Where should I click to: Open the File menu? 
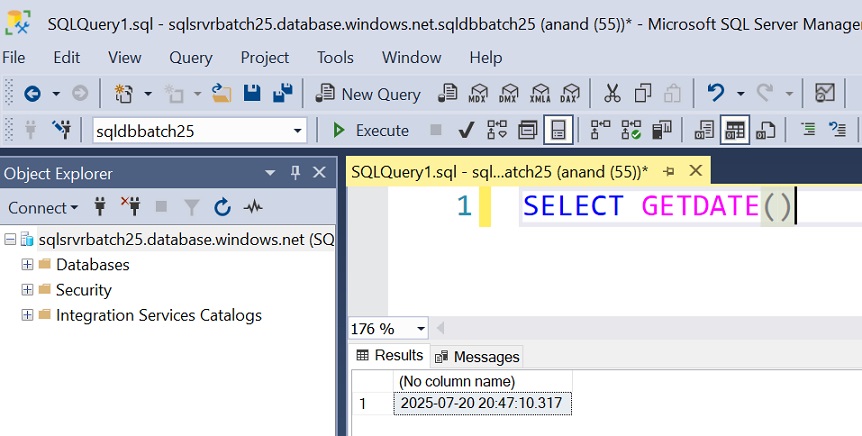14,57
